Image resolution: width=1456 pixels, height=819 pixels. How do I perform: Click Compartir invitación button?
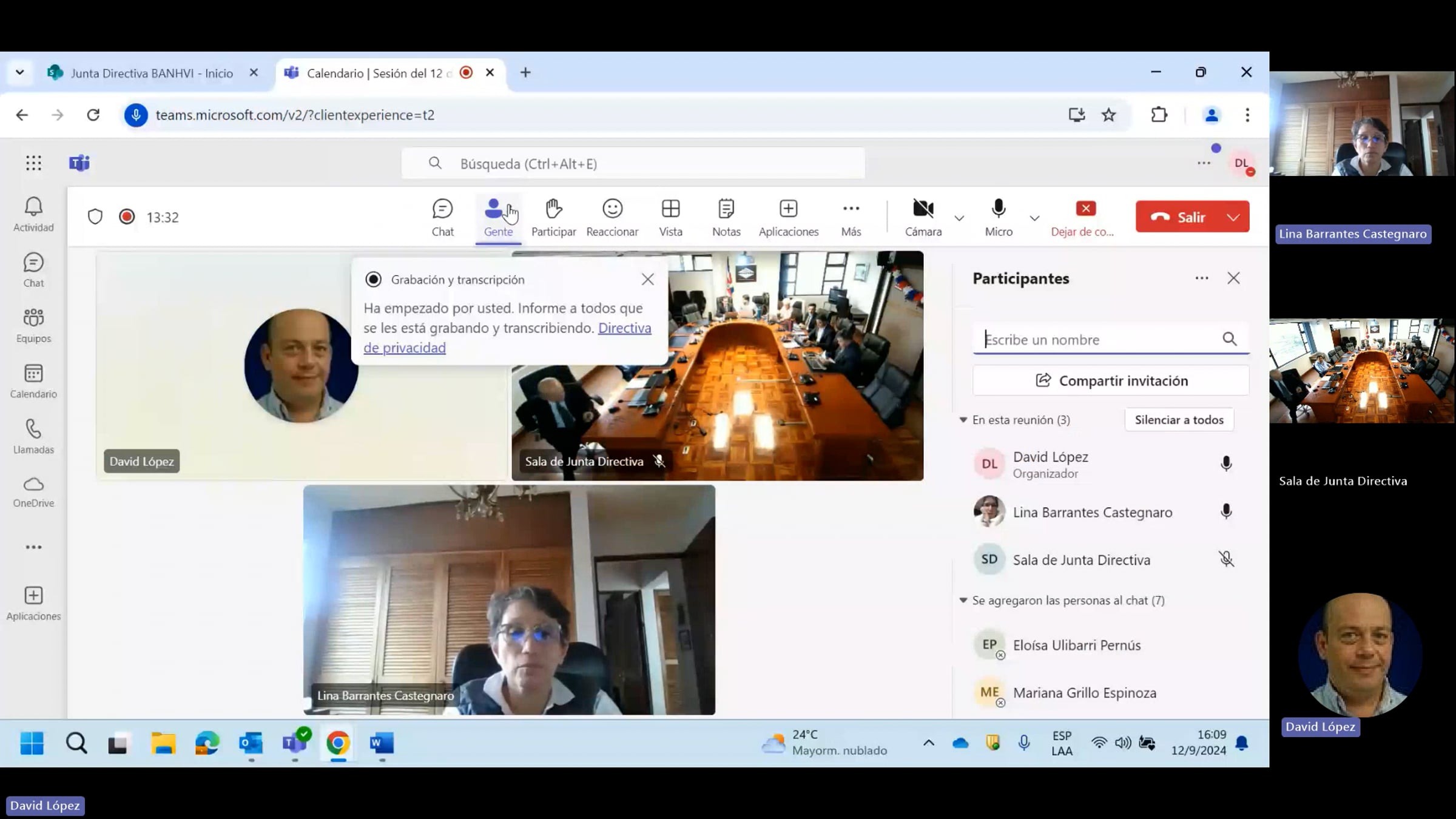[x=1111, y=380]
